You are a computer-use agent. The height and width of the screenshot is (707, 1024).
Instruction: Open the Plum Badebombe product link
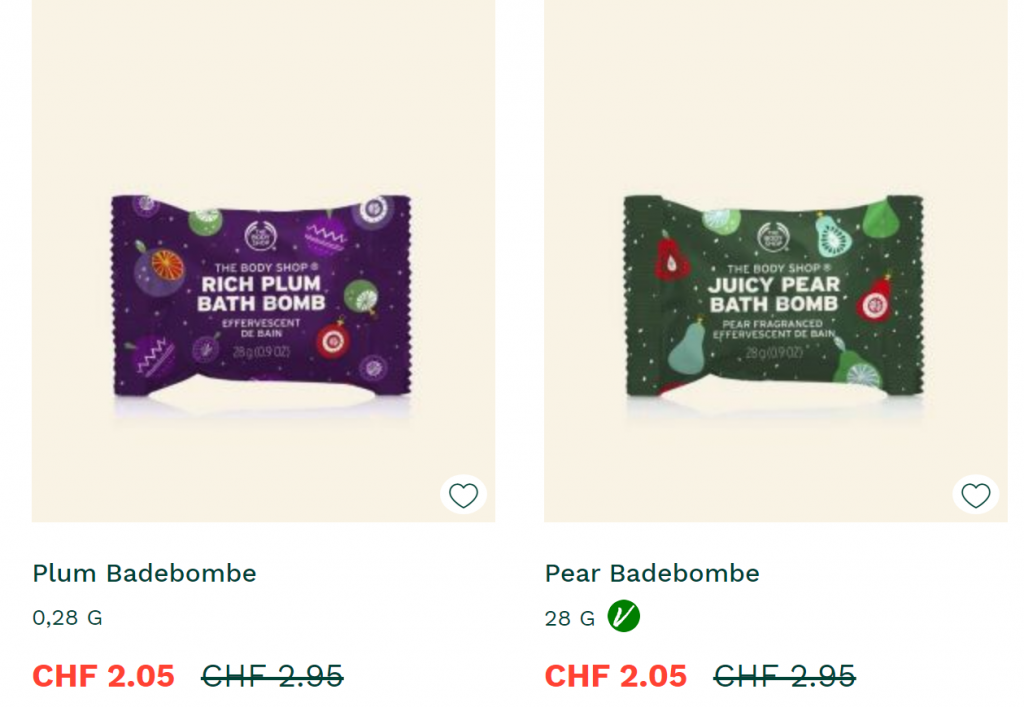(144, 573)
